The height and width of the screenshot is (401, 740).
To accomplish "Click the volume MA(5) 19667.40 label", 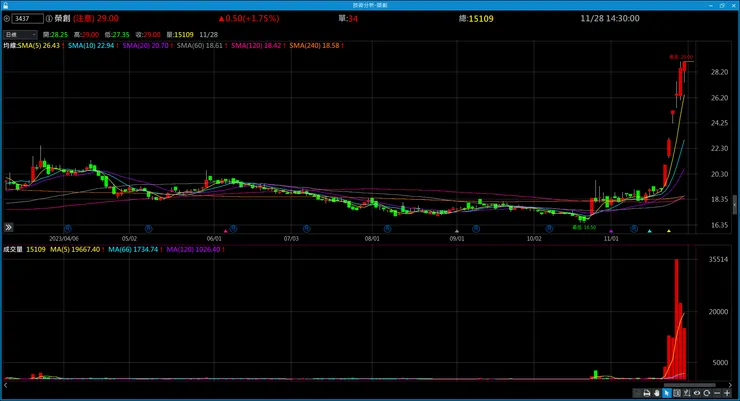I will [75, 250].
